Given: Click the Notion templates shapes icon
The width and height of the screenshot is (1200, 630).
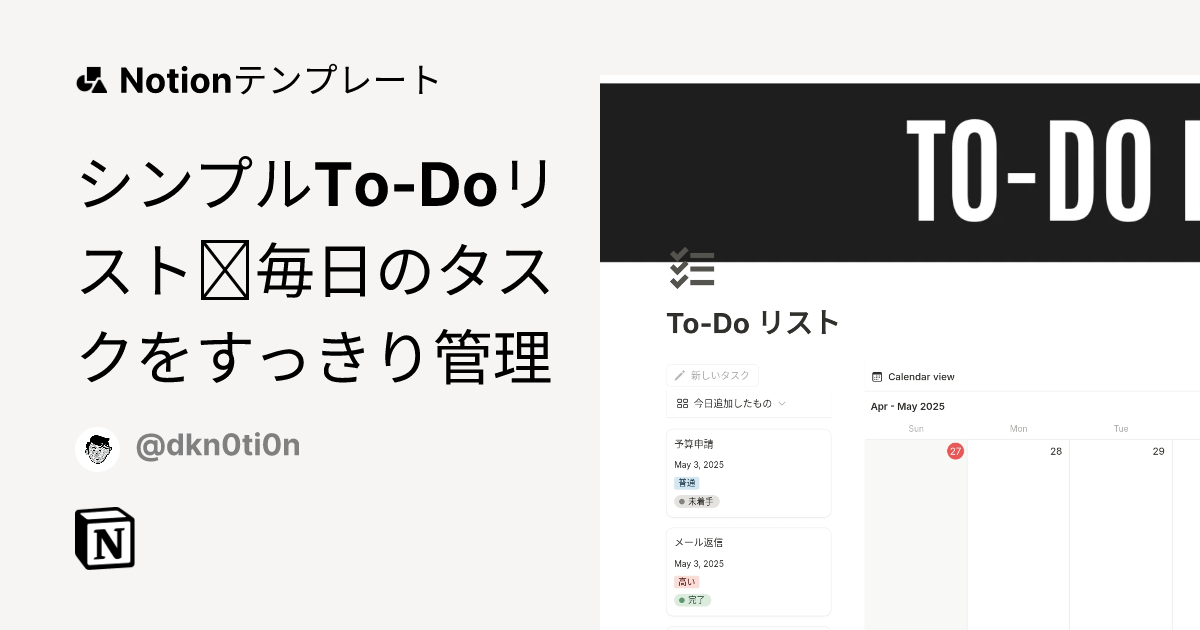Looking at the screenshot, I should pyautogui.click(x=91, y=80).
